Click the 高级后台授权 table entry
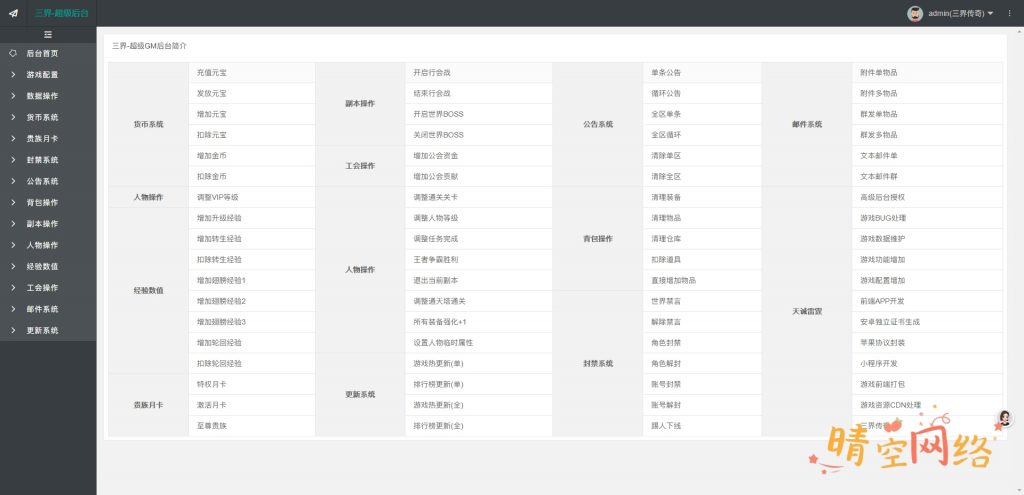1024x495 pixels. tap(882, 197)
